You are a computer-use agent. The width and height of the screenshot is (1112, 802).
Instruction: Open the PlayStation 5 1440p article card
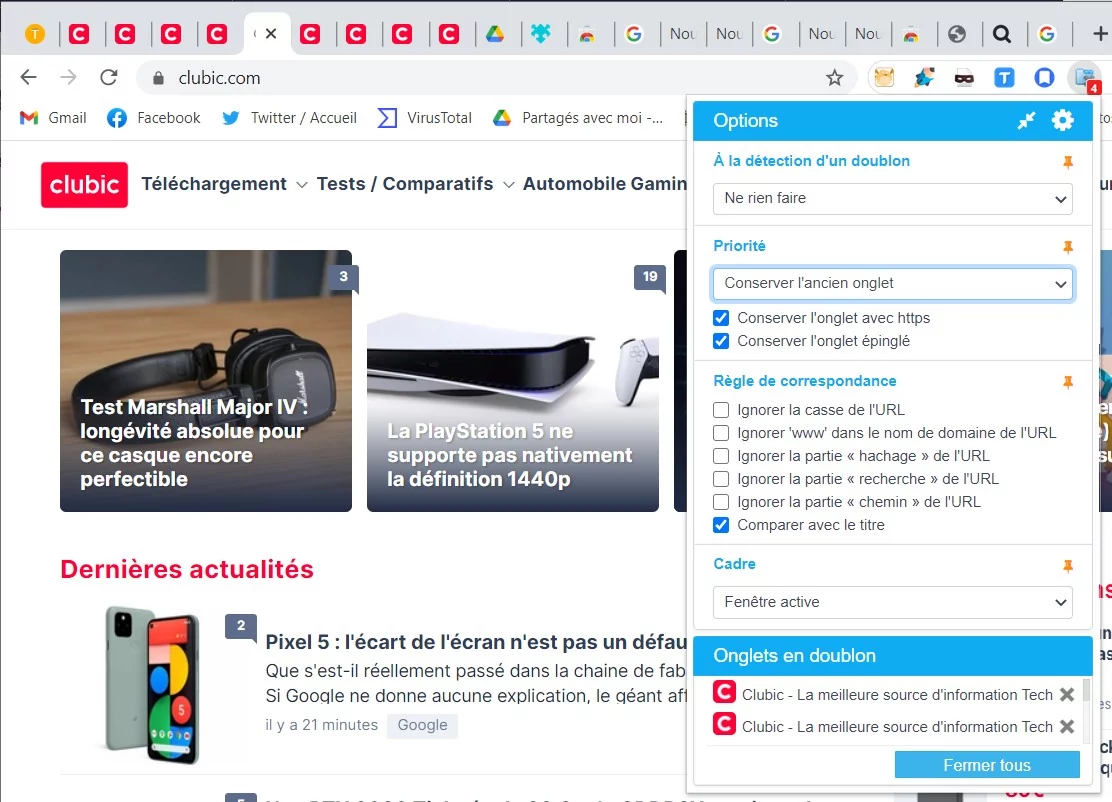pos(513,381)
